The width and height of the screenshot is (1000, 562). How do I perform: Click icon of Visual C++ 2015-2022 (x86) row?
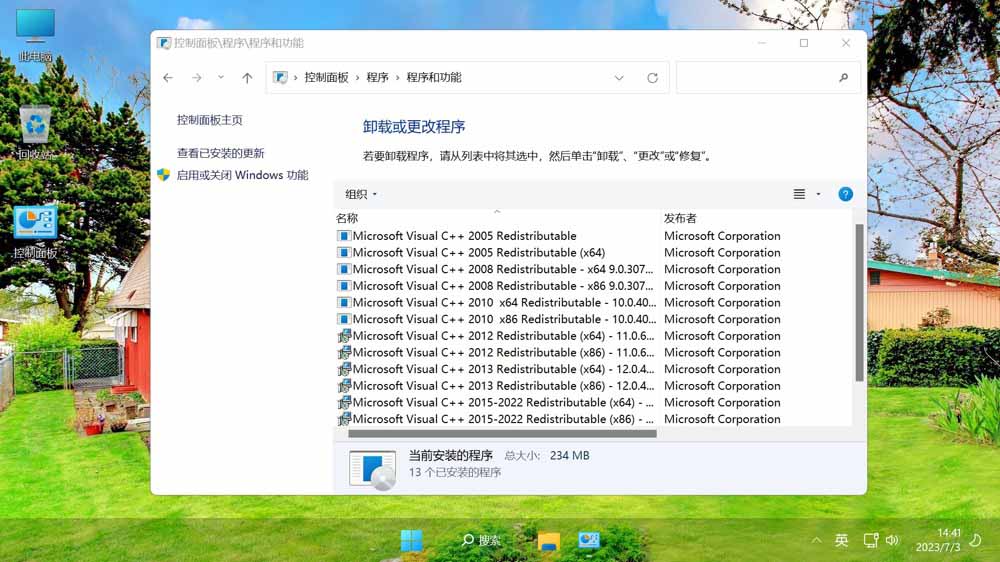point(344,419)
